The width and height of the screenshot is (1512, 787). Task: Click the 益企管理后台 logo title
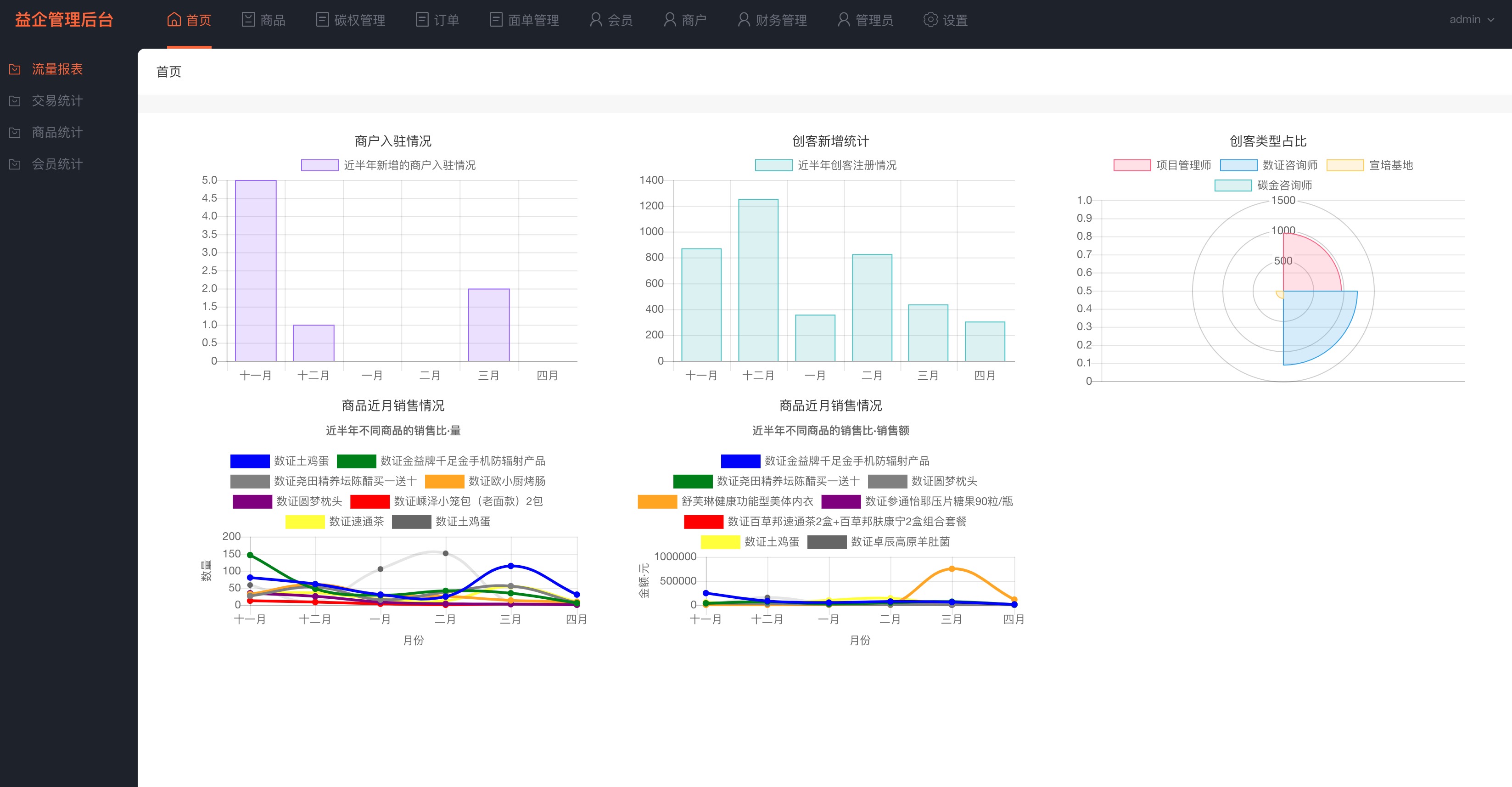(x=64, y=20)
